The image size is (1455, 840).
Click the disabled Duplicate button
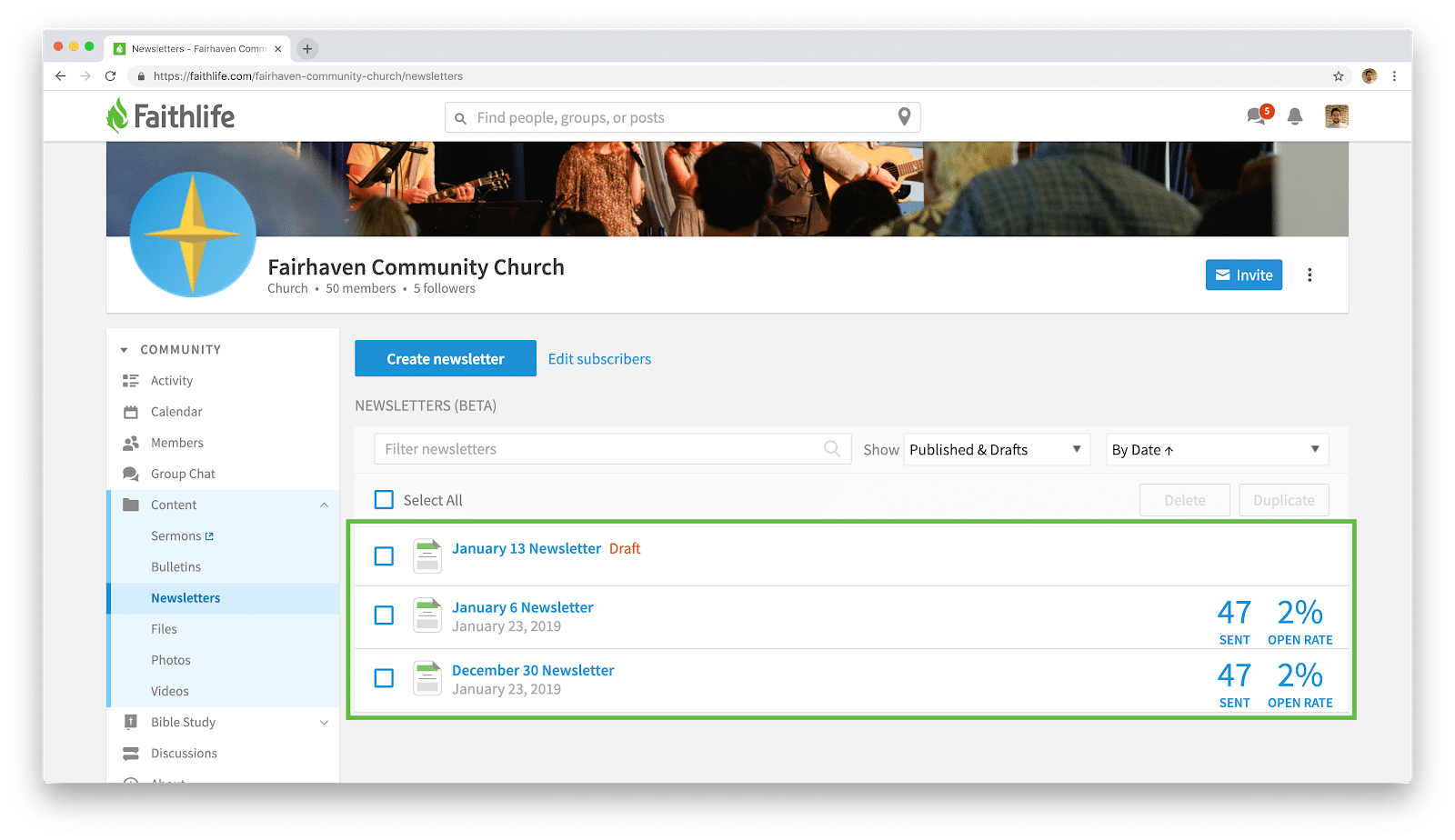[1284, 500]
